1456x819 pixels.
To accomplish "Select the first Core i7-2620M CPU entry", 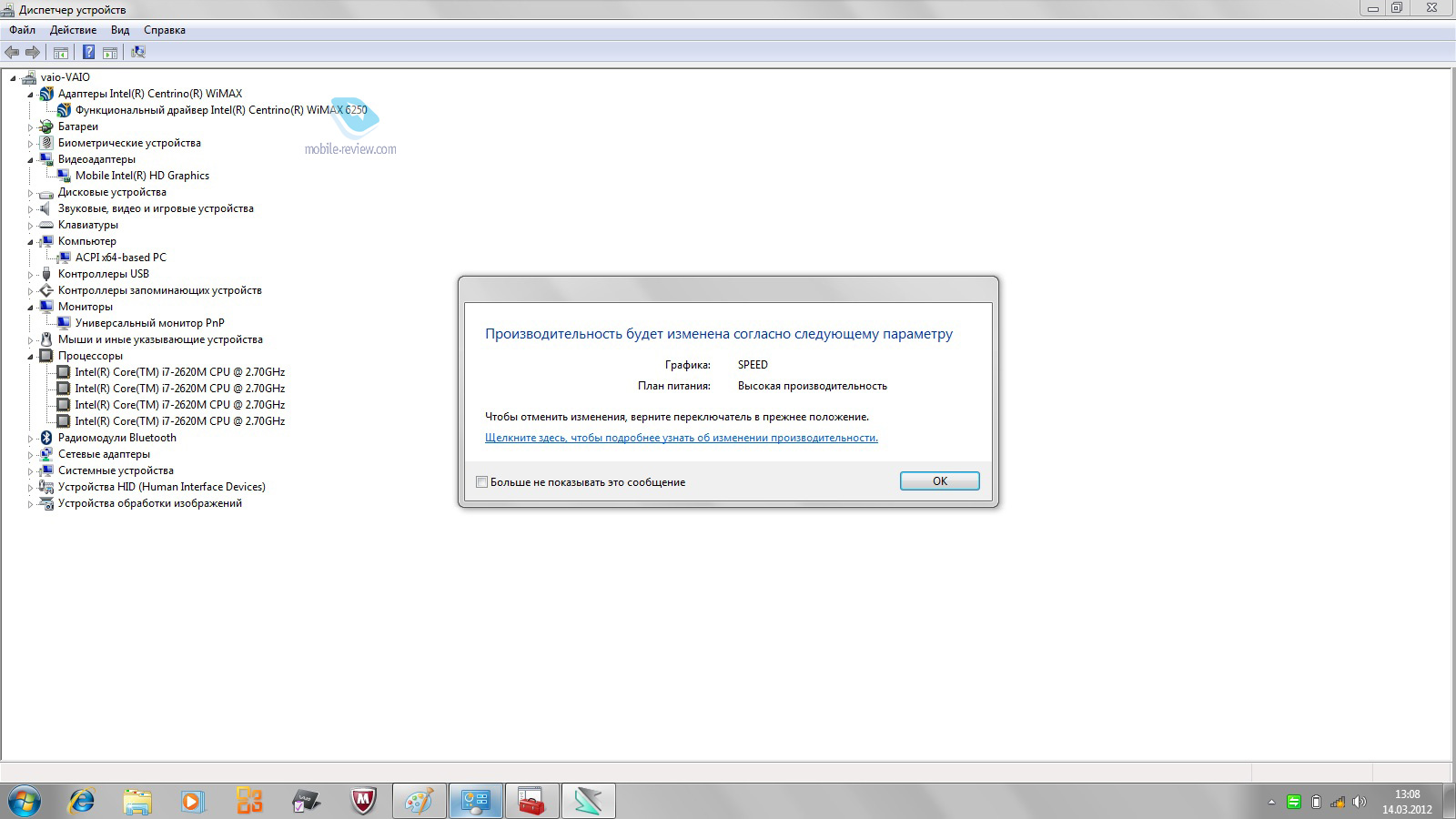I will [x=179, y=372].
